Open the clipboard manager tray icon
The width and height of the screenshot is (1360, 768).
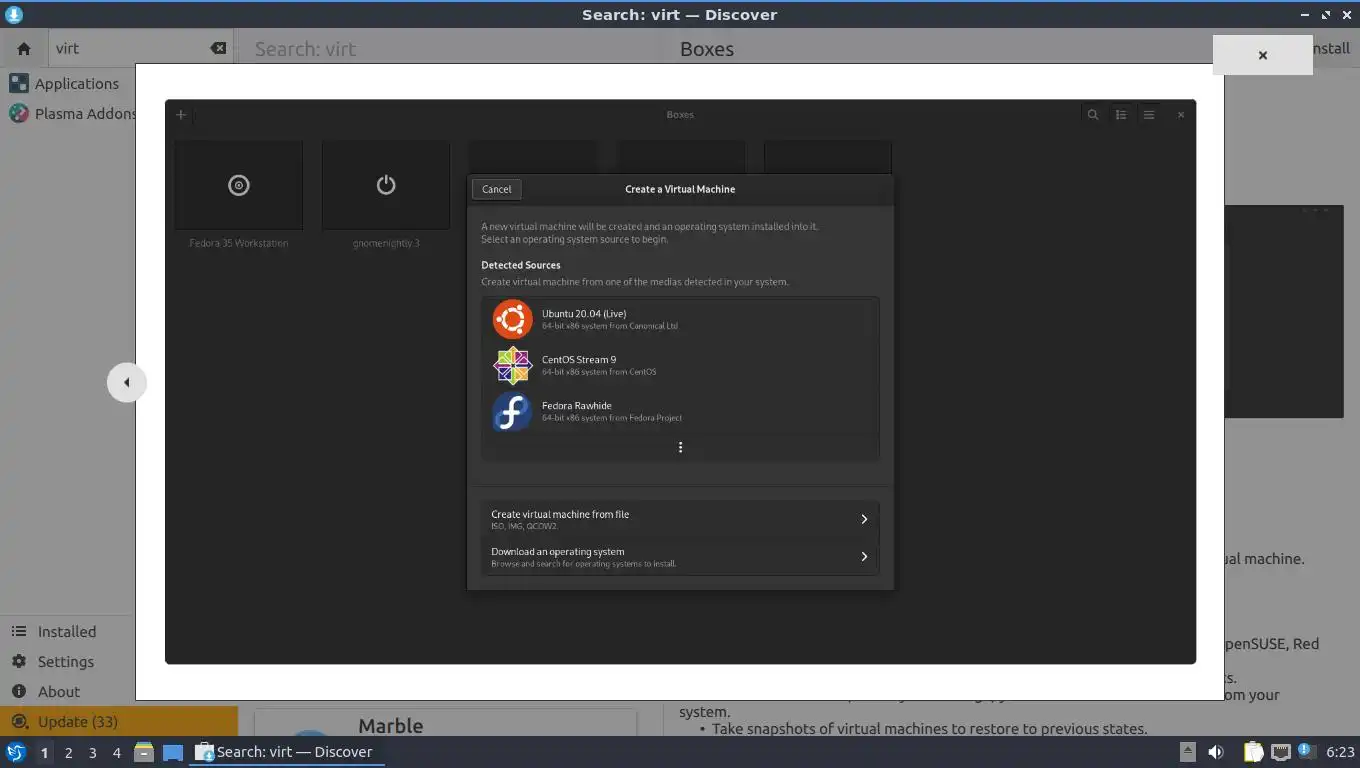click(1253, 752)
